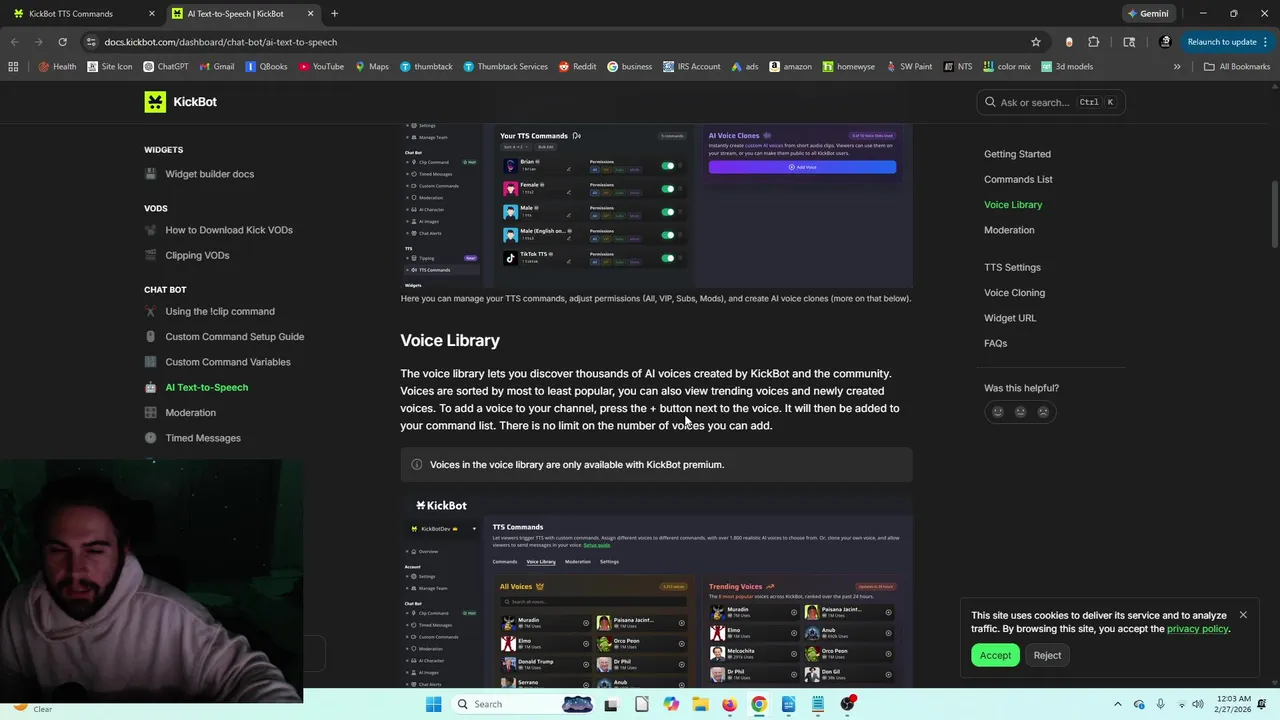
Task: Jump to FAQs section
Action: [x=995, y=343]
